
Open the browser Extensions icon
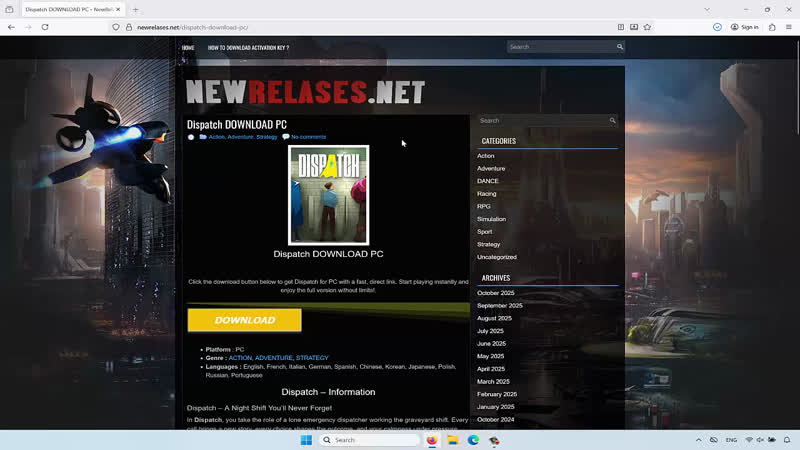772,27
